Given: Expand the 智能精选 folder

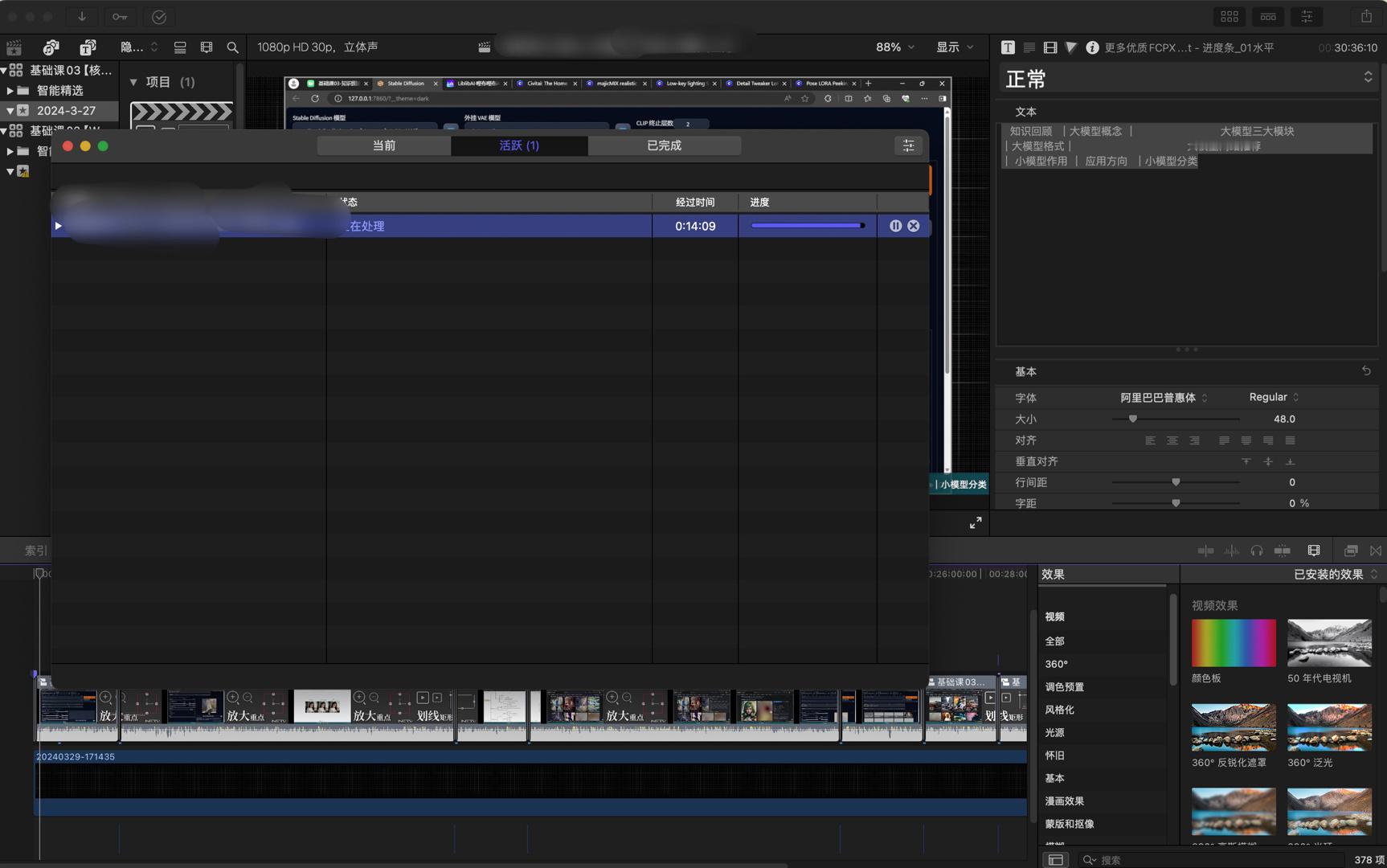Looking at the screenshot, I should [x=10, y=91].
